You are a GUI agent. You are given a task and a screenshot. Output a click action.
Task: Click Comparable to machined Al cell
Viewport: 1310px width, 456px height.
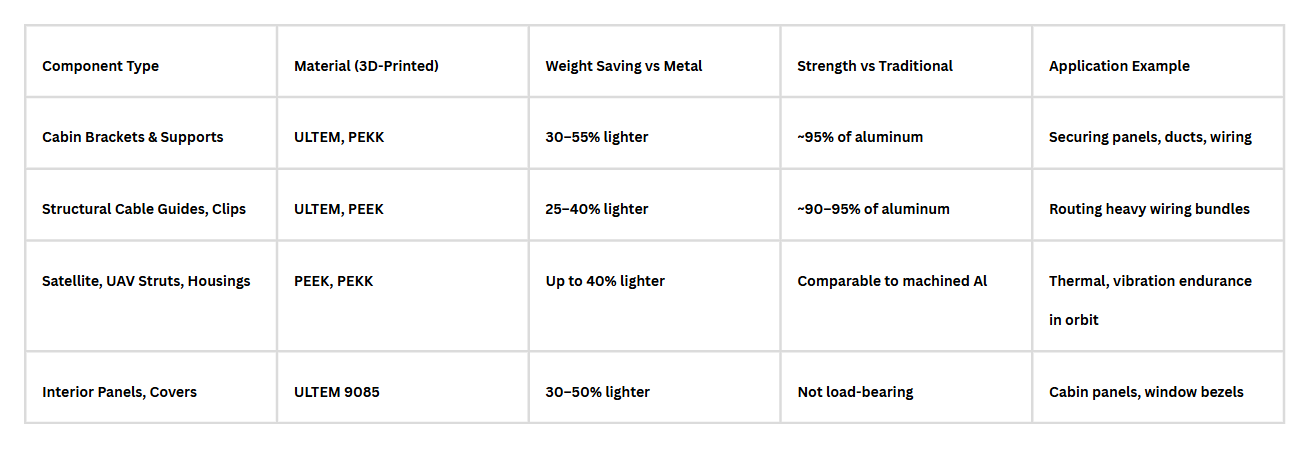tap(907, 296)
